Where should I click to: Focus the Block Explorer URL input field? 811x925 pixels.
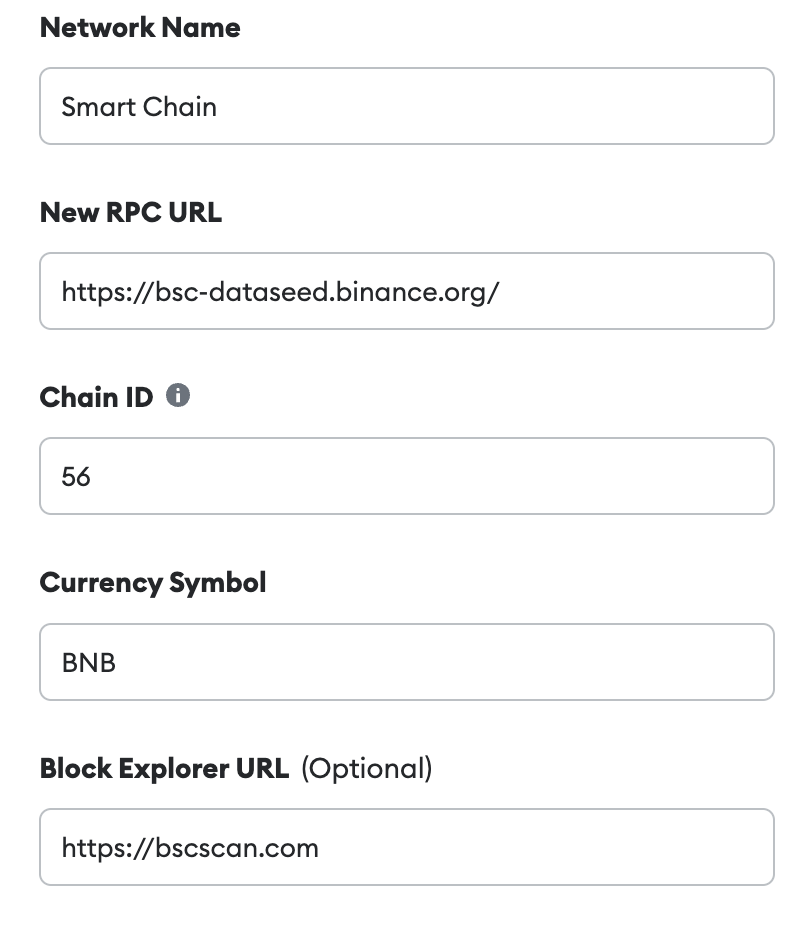[406, 847]
